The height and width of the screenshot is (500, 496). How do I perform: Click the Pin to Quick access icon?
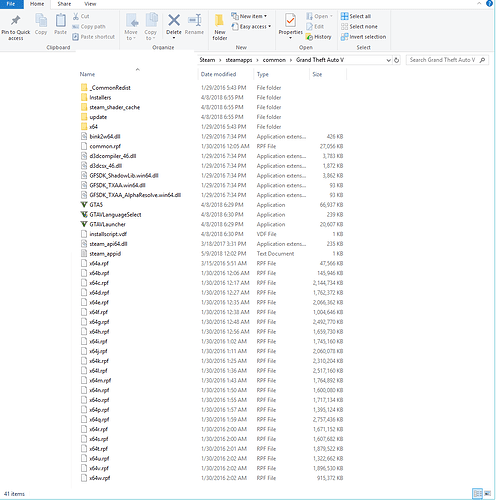click(16, 21)
